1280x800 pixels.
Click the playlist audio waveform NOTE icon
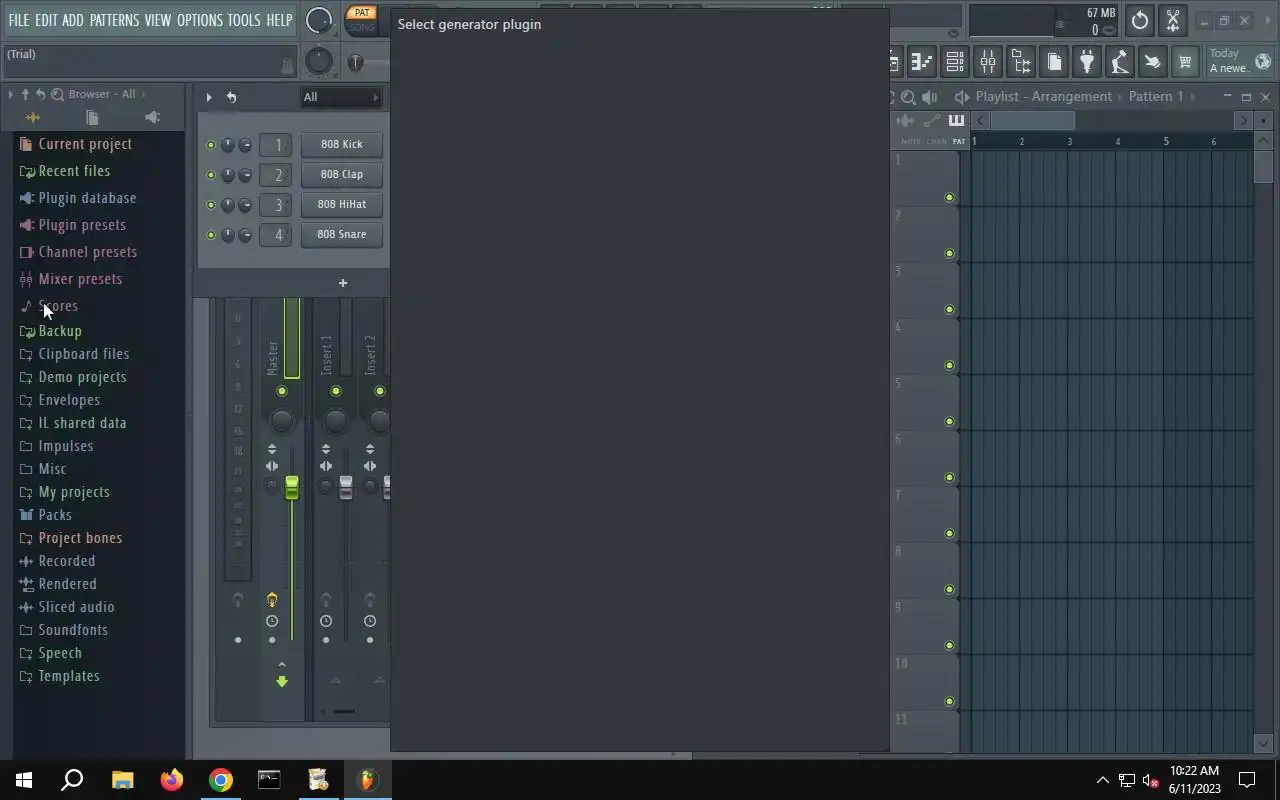(x=906, y=121)
